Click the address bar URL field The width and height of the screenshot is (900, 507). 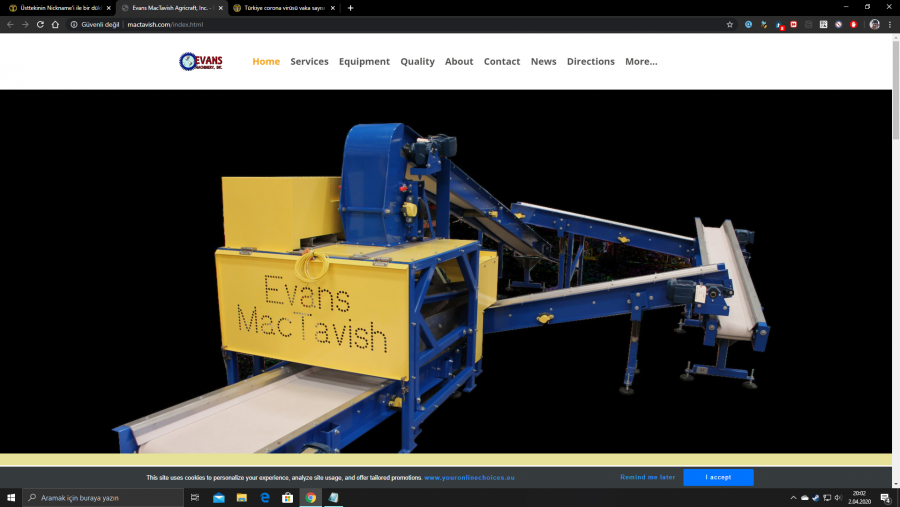402,24
